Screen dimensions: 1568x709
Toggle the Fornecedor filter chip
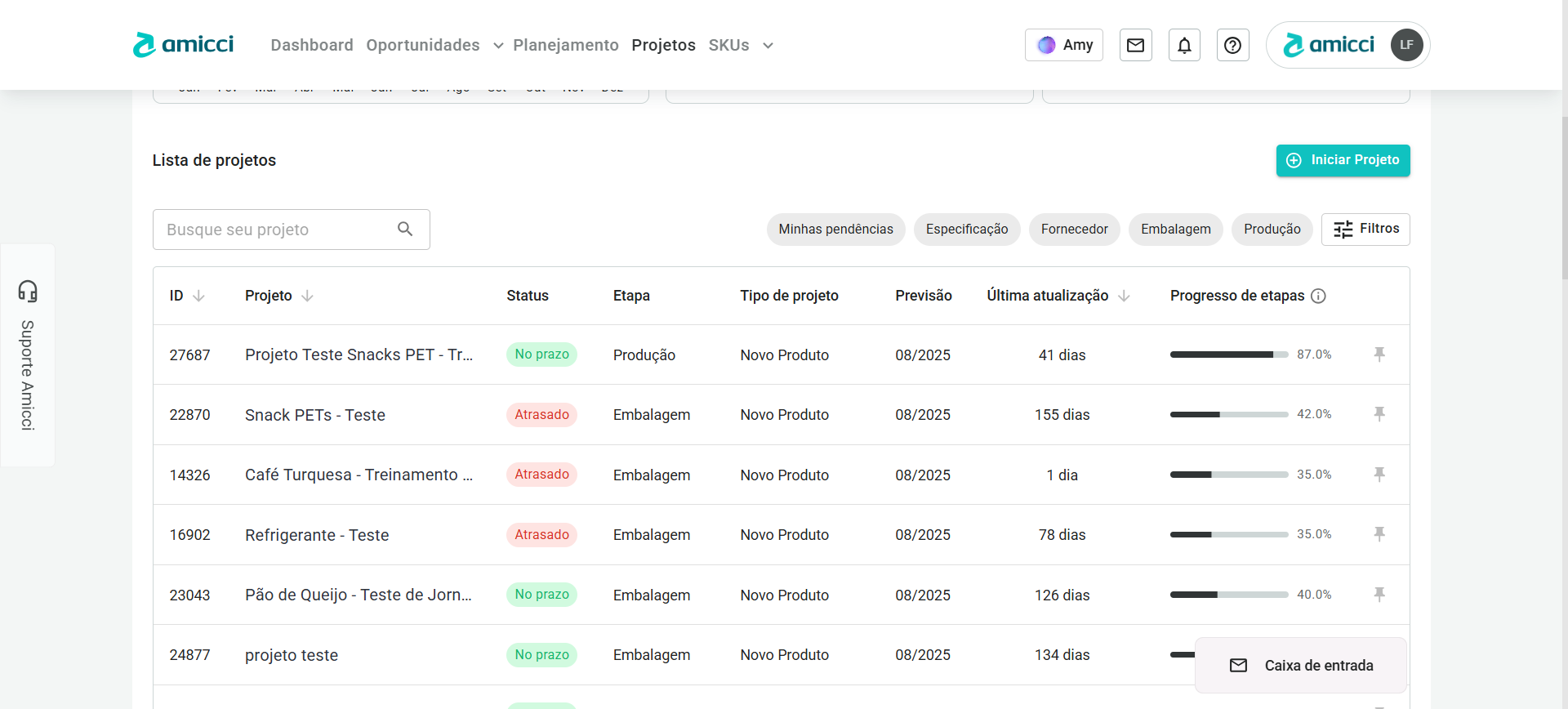[1074, 230]
